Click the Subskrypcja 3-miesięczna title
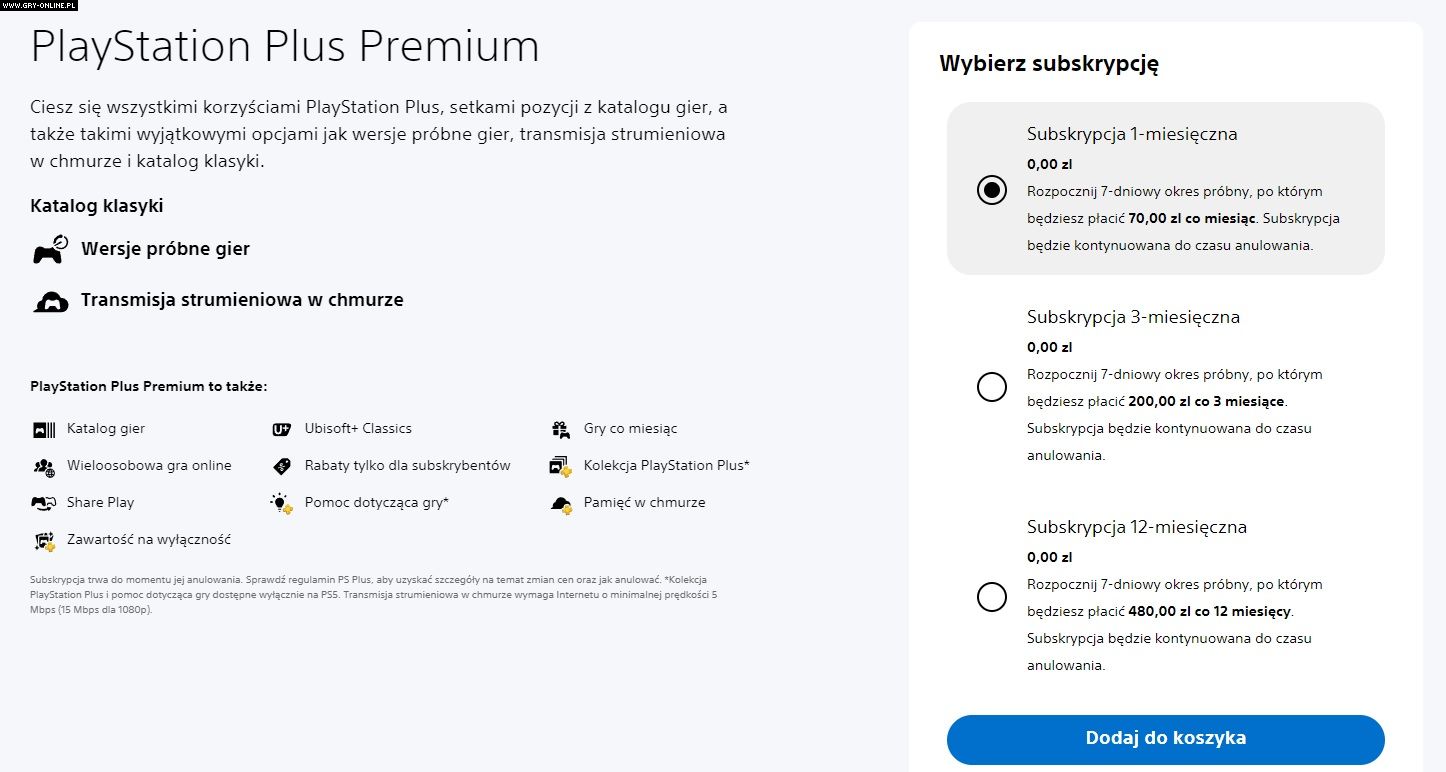 click(x=1133, y=317)
